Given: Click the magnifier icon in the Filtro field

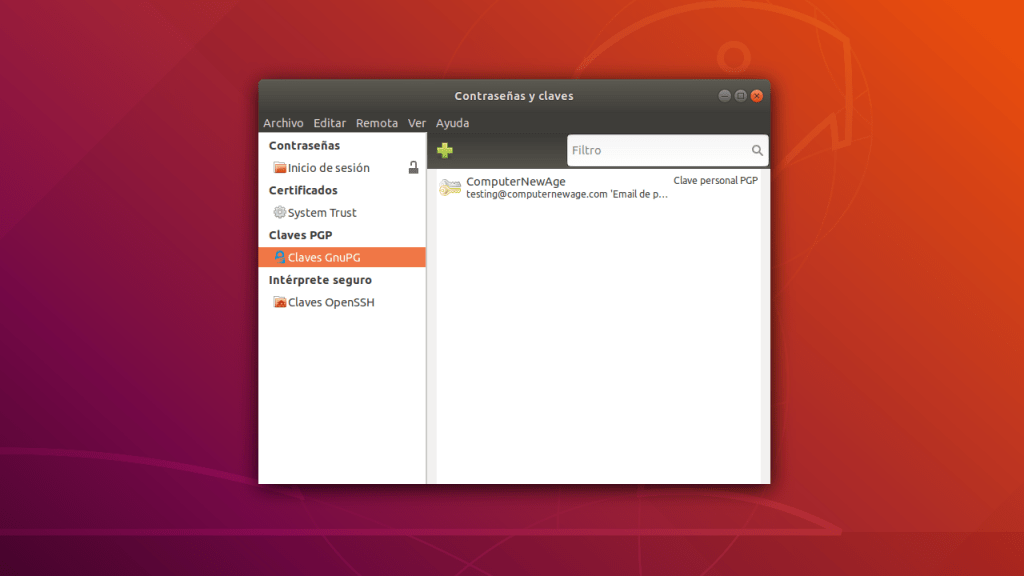Looking at the screenshot, I should pos(757,150).
